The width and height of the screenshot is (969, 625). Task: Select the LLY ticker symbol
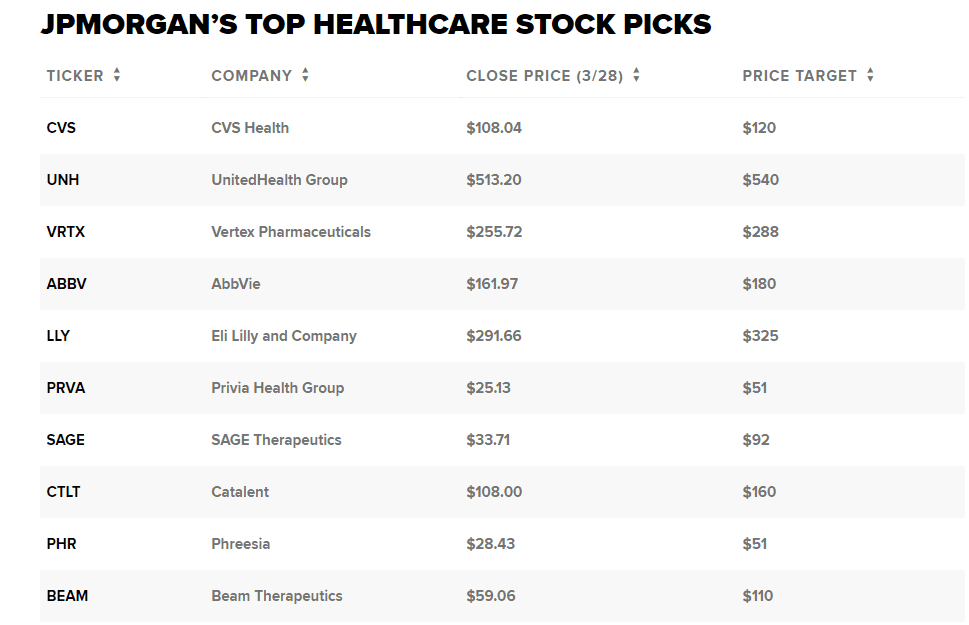tap(58, 336)
